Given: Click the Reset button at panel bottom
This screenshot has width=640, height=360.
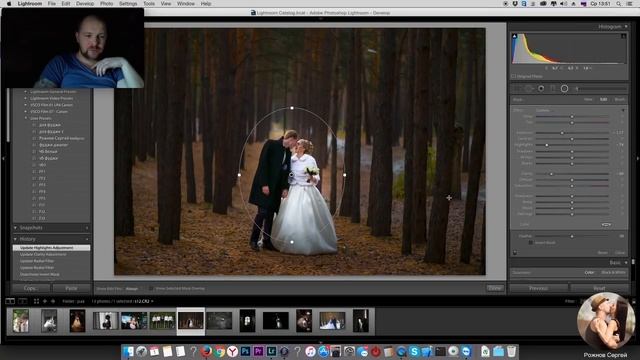Looking at the screenshot, I should click(x=600, y=288).
